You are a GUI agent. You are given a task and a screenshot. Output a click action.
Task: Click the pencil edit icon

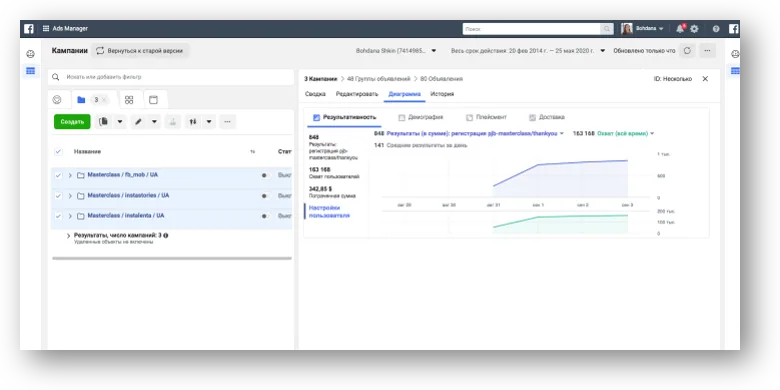pos(139,122)
